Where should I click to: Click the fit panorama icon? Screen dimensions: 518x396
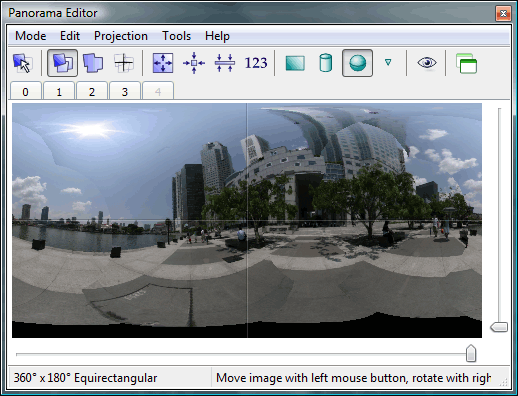tap(163, 63)
